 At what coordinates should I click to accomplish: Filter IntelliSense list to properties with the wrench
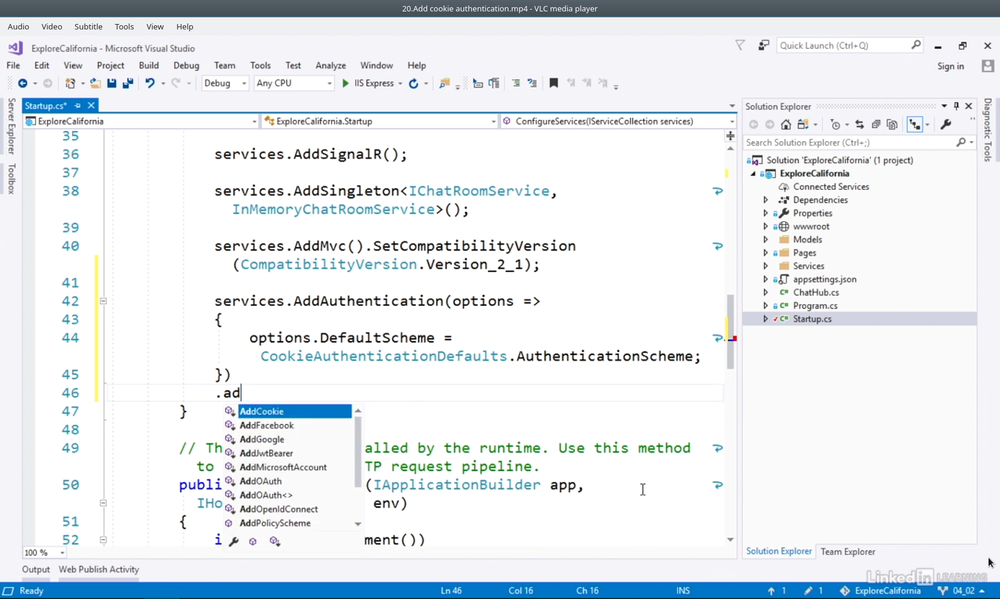[x=233, y=541]
